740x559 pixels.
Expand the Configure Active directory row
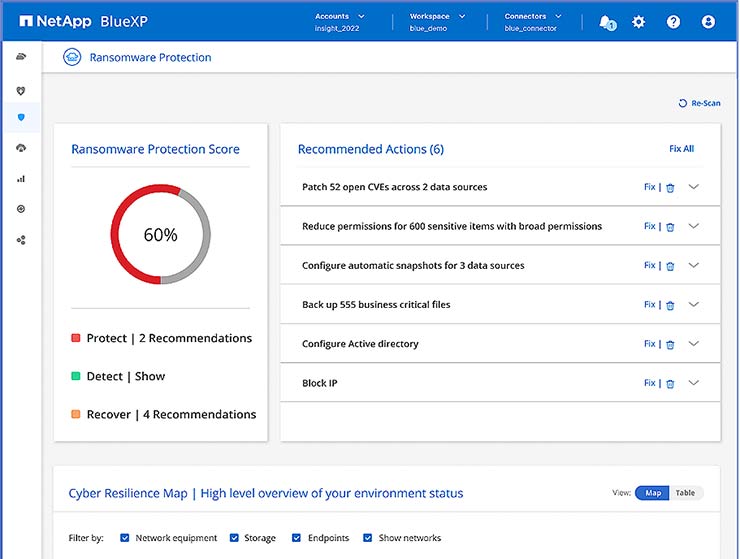click(x=694, y=343)
